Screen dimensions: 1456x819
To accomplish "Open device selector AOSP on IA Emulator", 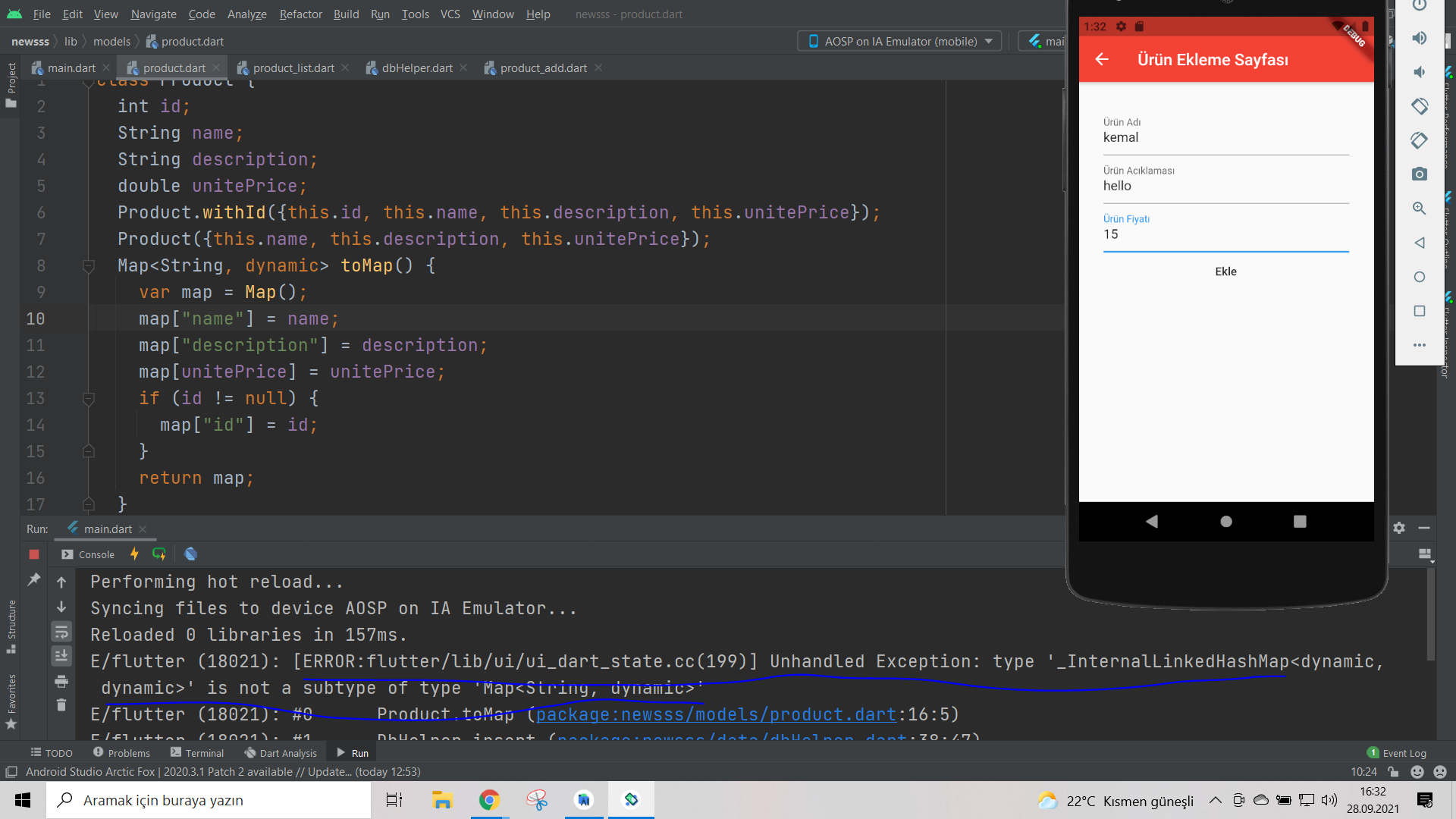I will pos(899,41).
